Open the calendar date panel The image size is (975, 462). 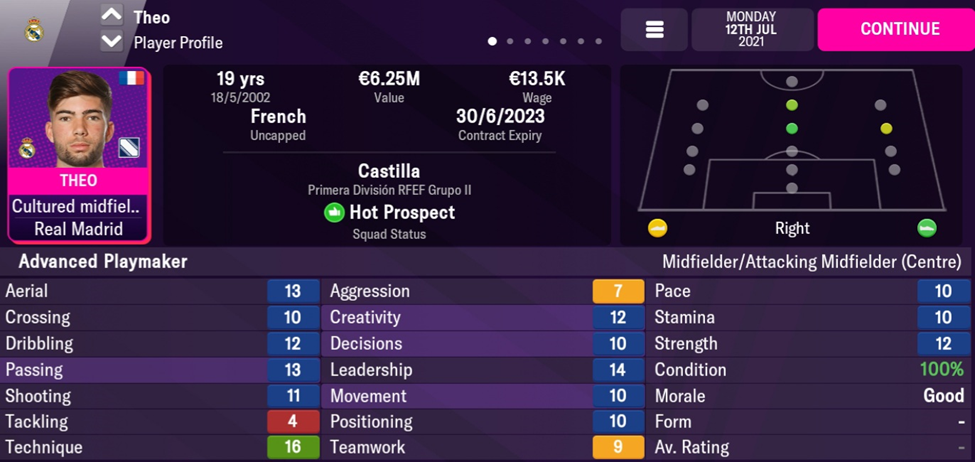tap(751, 30)
